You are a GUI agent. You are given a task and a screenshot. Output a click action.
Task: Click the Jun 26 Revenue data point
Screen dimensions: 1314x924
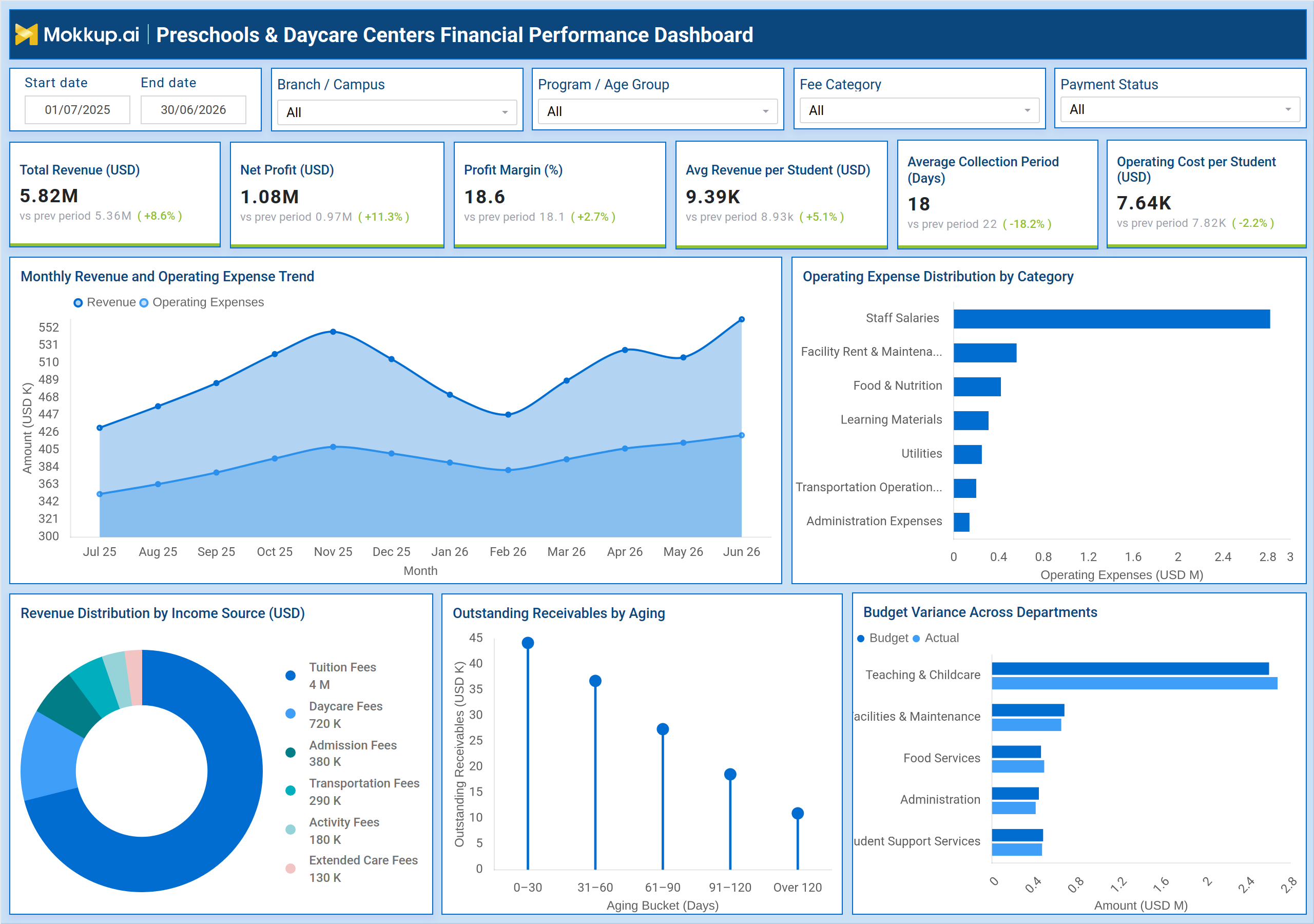[x=742, y=319]
